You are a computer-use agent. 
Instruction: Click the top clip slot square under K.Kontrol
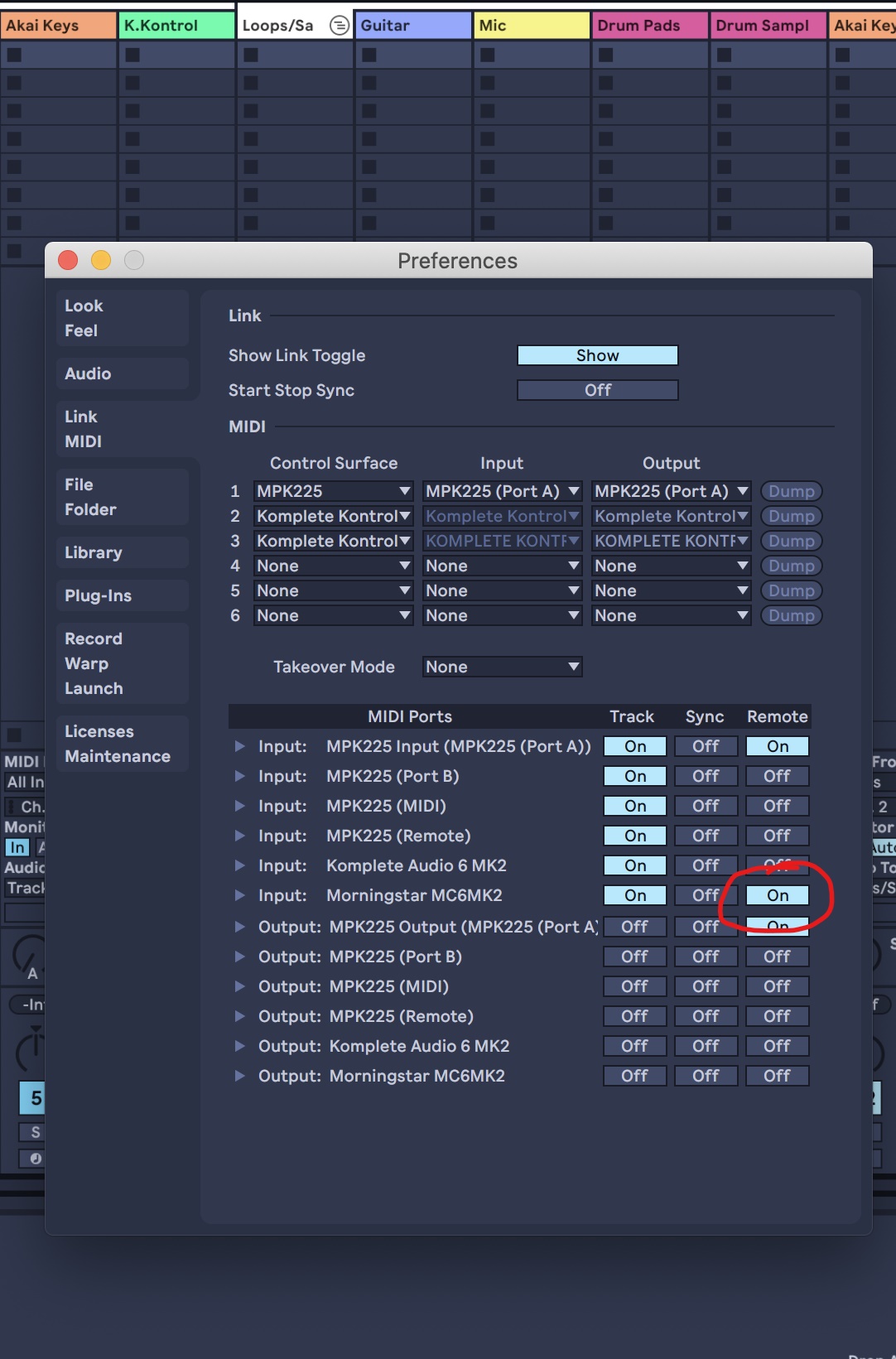point(132,55)
